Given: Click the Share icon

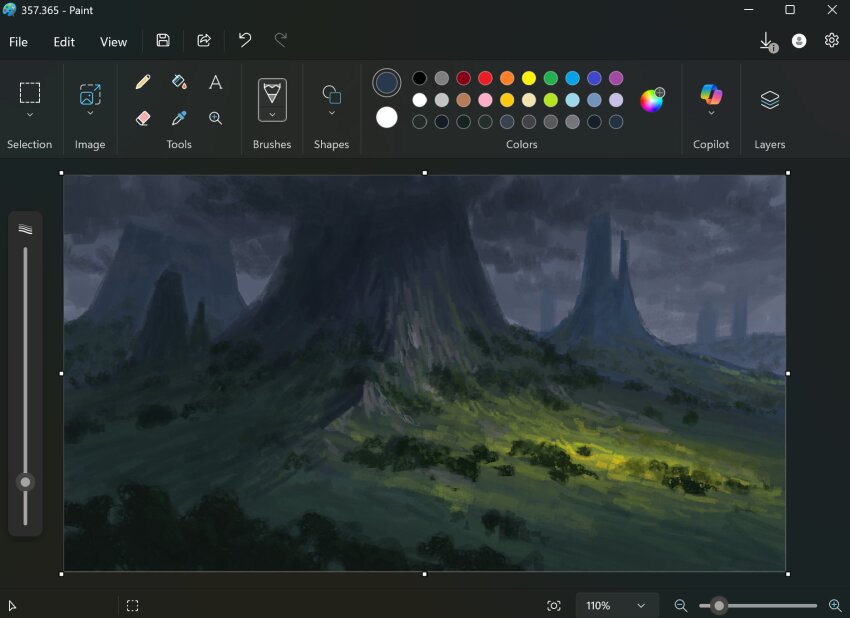Looking at the screenshot, I should [x=204, y=40].
